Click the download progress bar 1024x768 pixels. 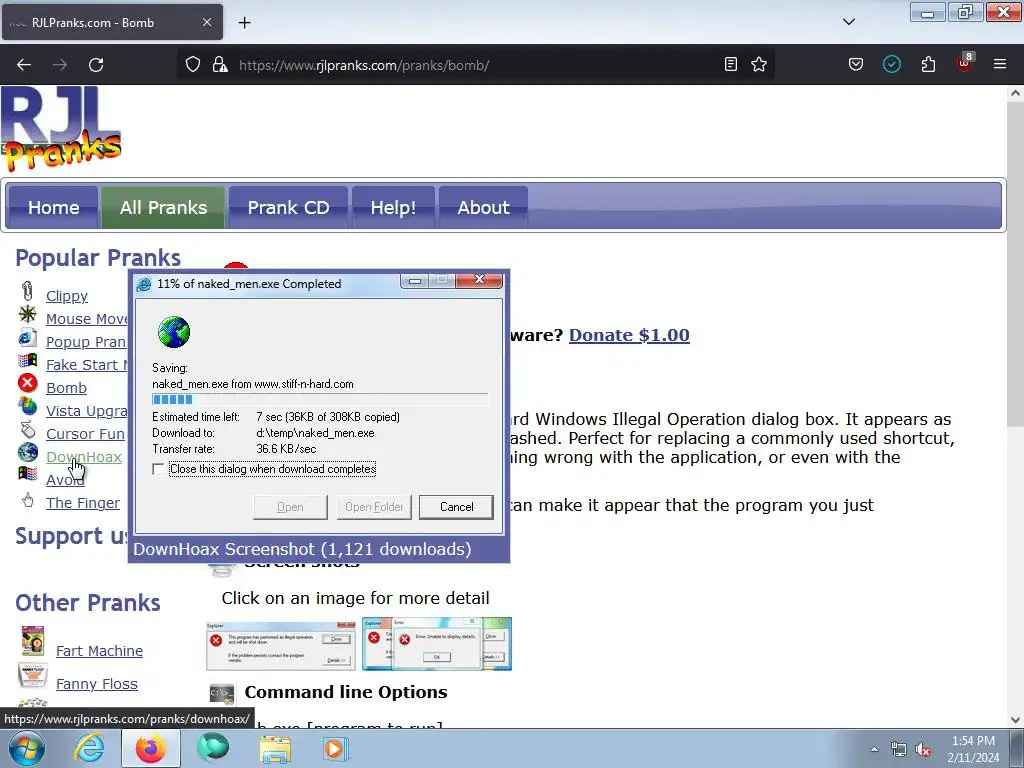click(x=319, y=399)
